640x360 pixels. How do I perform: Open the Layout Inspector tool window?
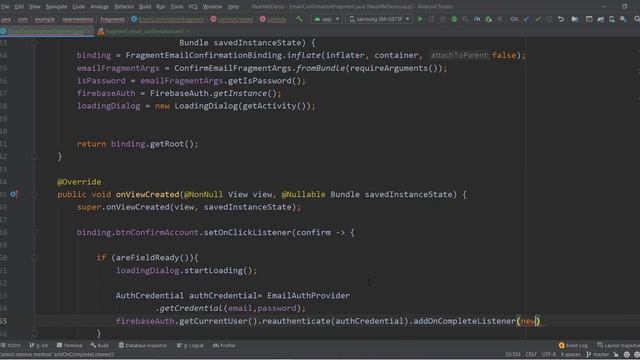(618, 345)
